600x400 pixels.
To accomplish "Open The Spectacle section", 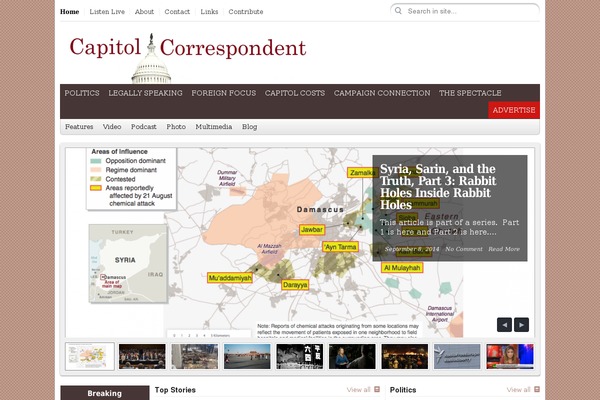I will tap(470, 93).
